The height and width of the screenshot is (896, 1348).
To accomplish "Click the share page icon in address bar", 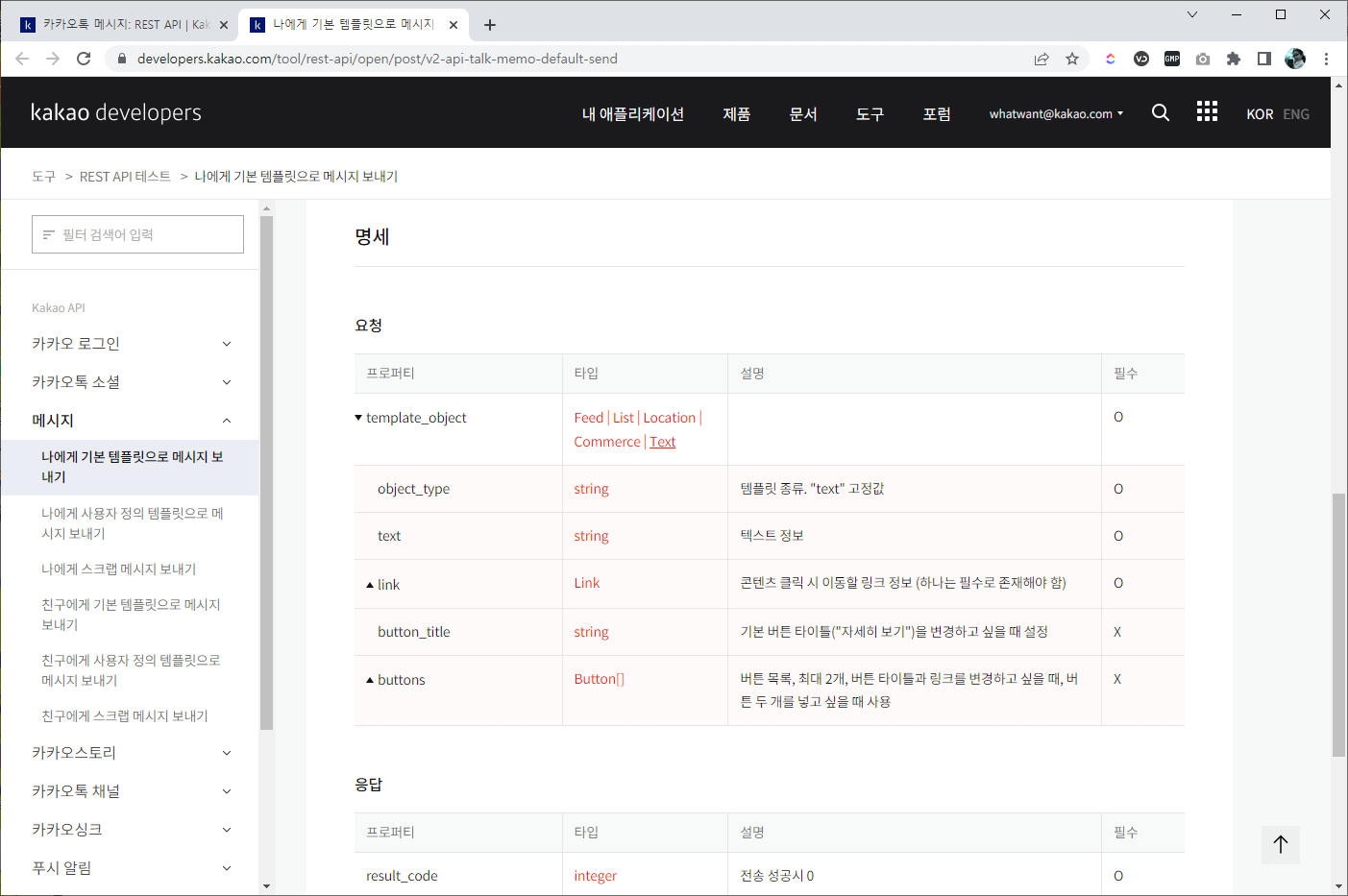I will (x=1042, y=59).
